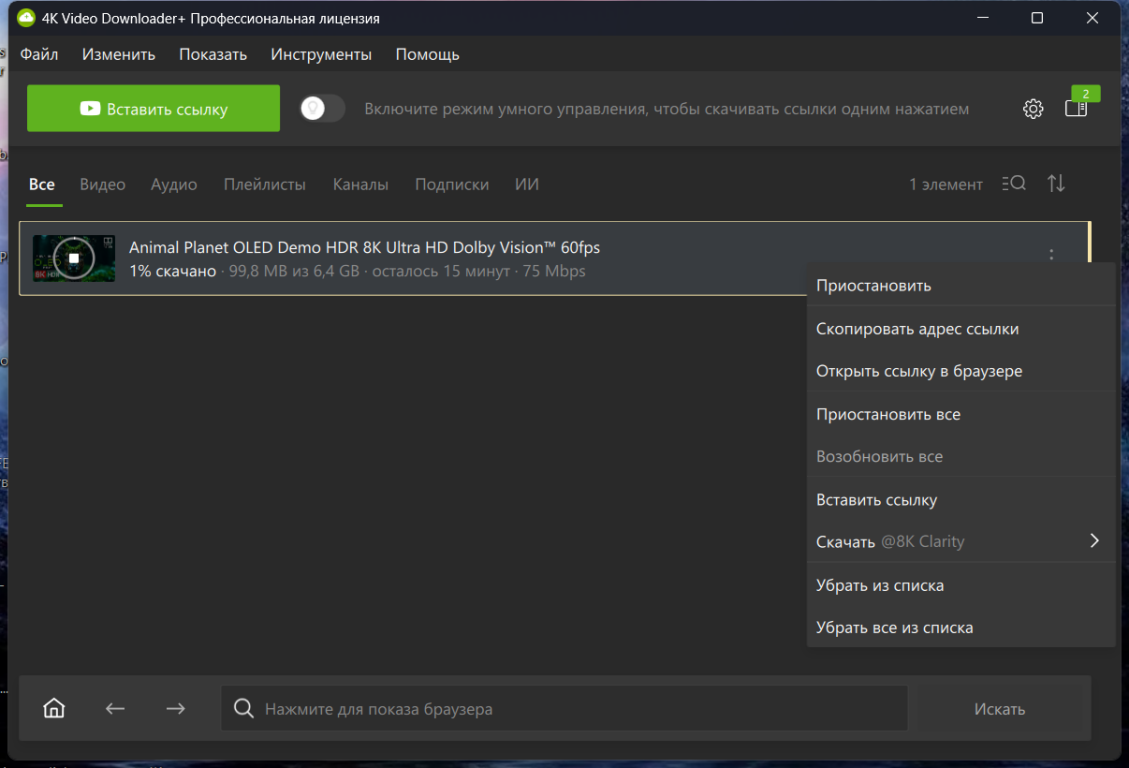
Task: Click the back arrow in browser bar
Action: point(115,709)
